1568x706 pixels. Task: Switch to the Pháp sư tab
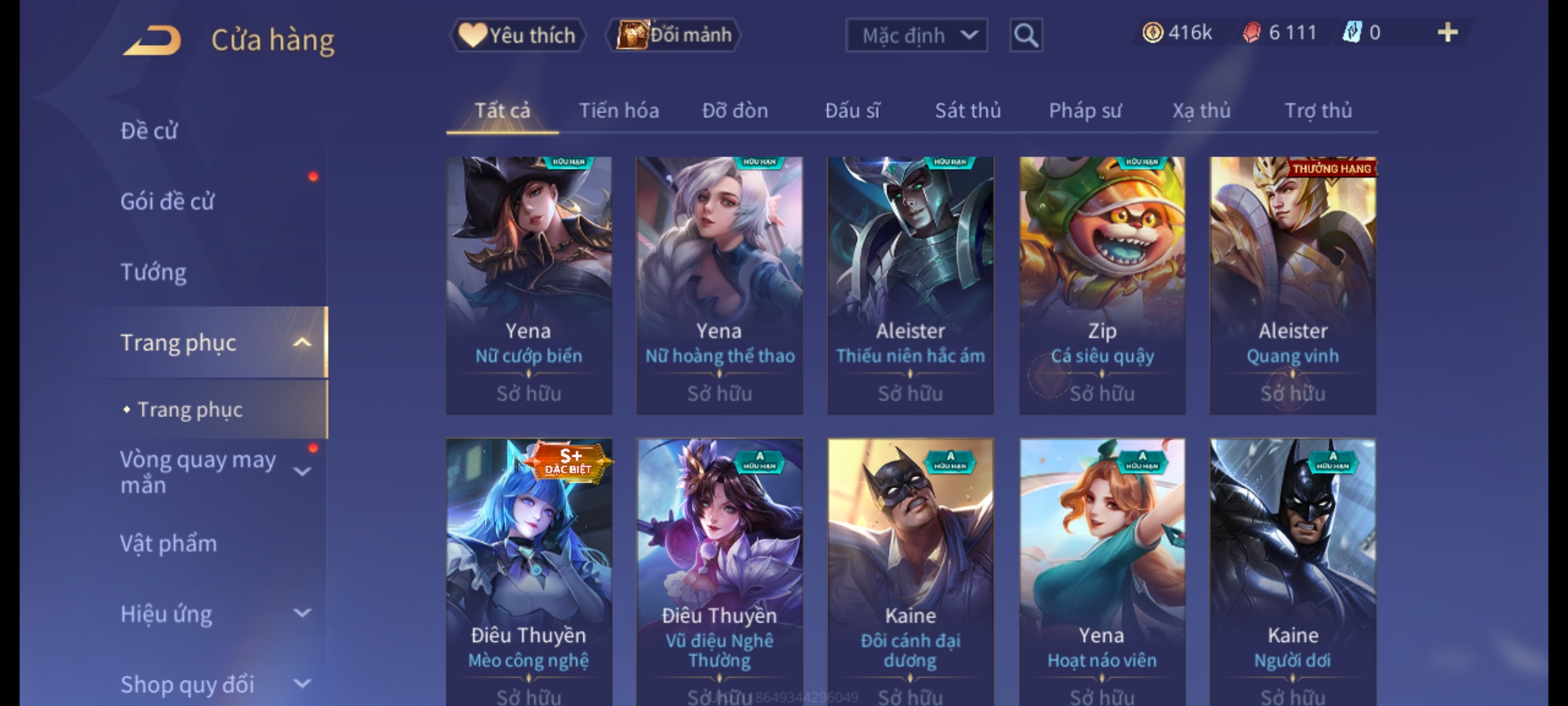(x=1085, y=110)
